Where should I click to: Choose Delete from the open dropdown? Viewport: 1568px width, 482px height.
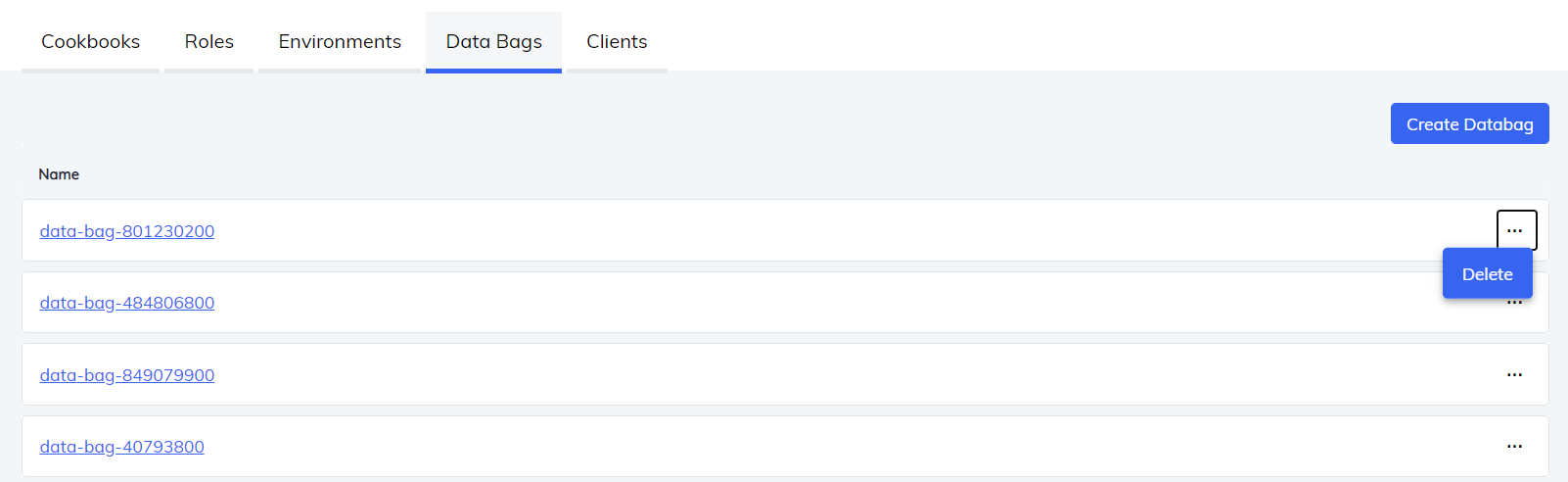click(x=1487, y=274)
